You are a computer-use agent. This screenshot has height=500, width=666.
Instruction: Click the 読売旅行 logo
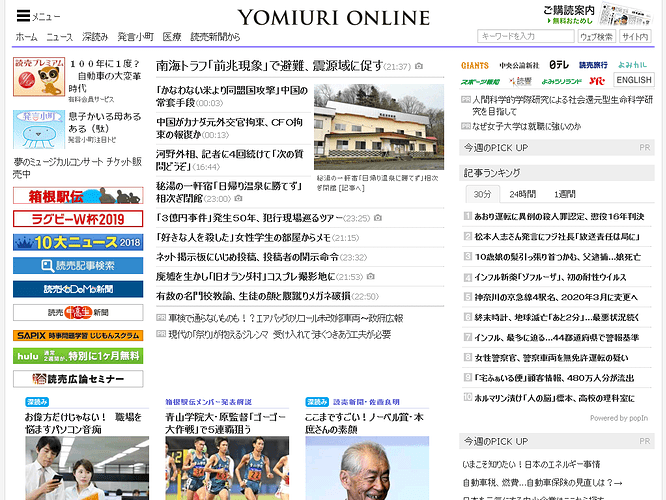[x=593, y=65]
